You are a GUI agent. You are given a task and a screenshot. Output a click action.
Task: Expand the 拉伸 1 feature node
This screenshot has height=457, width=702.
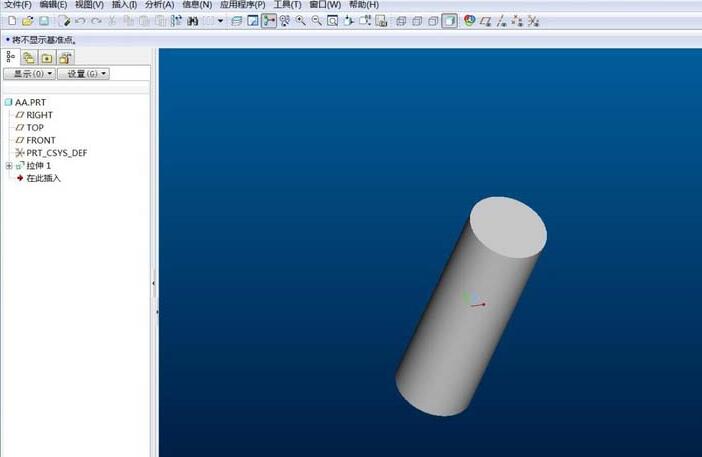(x=9, y=166)
